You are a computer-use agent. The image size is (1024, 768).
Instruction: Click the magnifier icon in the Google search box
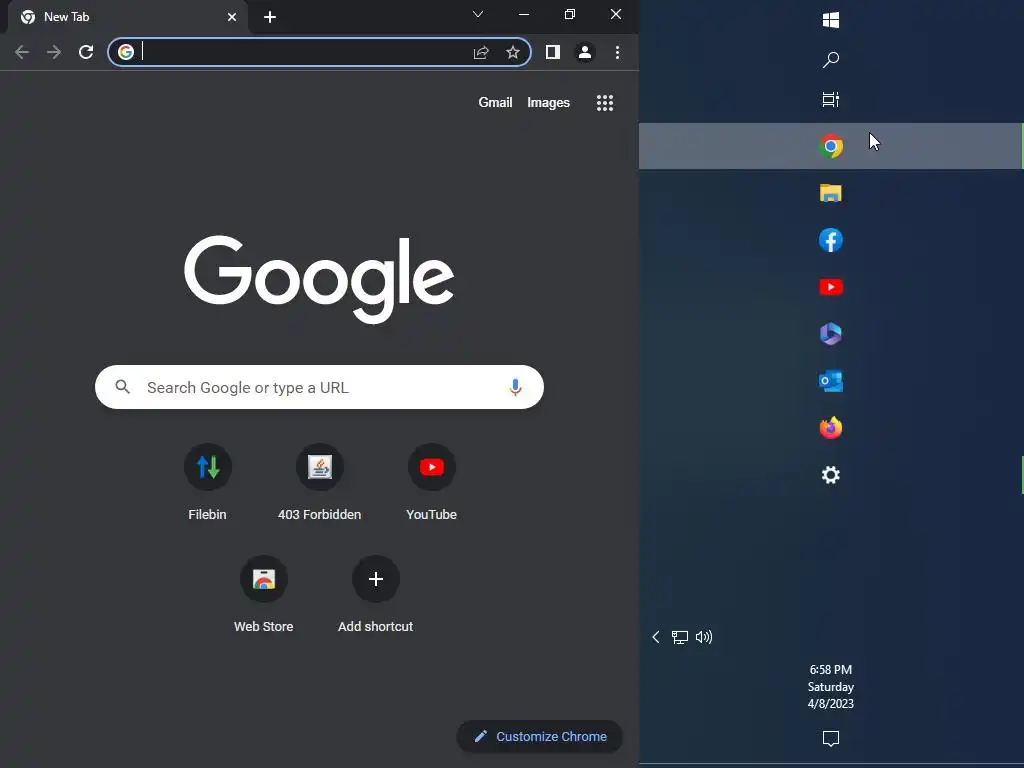click(122, 387)
